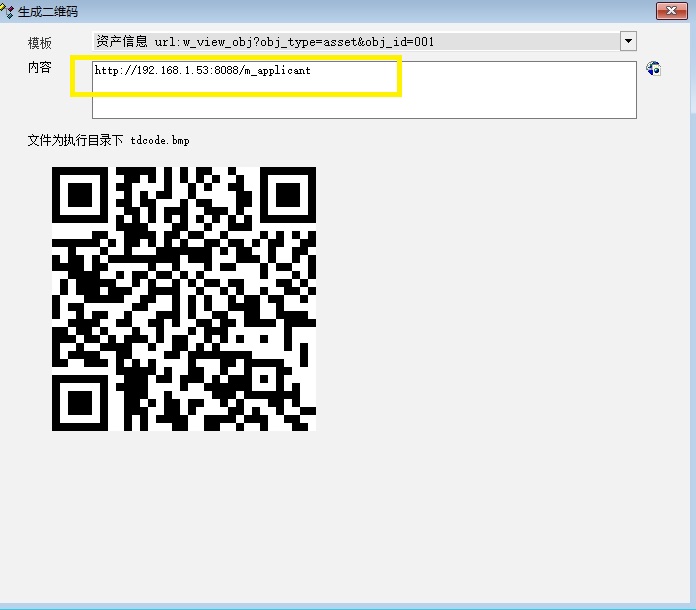Click the QR code's small bottom-right alignment square
The width and height of the screenshot is (696, 610).
262,378
